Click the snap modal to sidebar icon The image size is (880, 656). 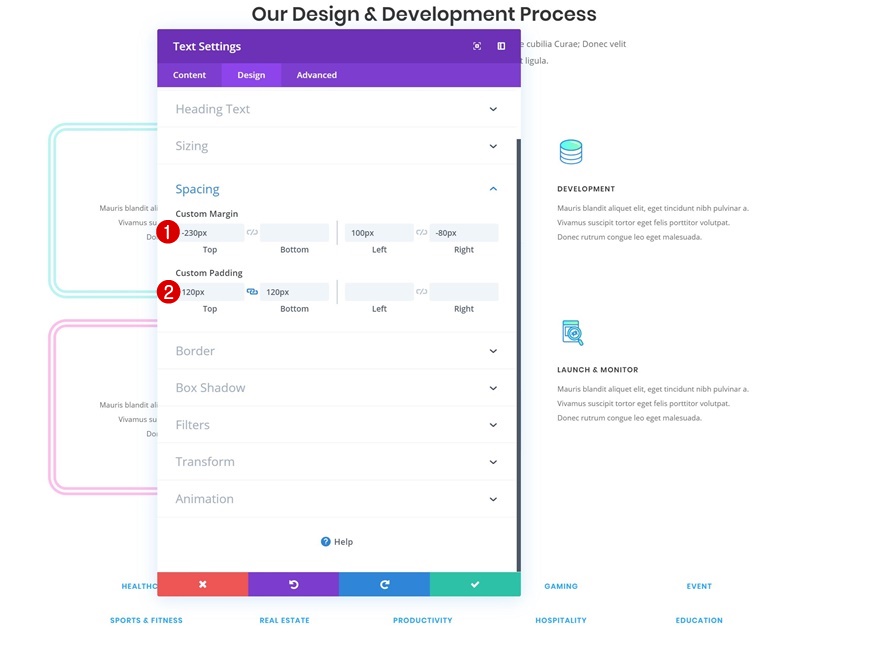[501, 46]
